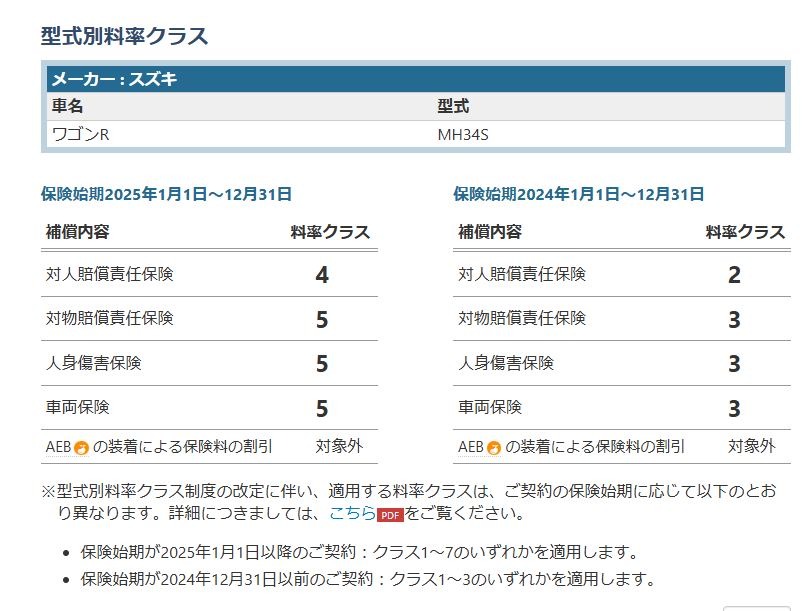Click the AEB term in the 2025 table
807x611 pixels.
click(x=58, y=447)
